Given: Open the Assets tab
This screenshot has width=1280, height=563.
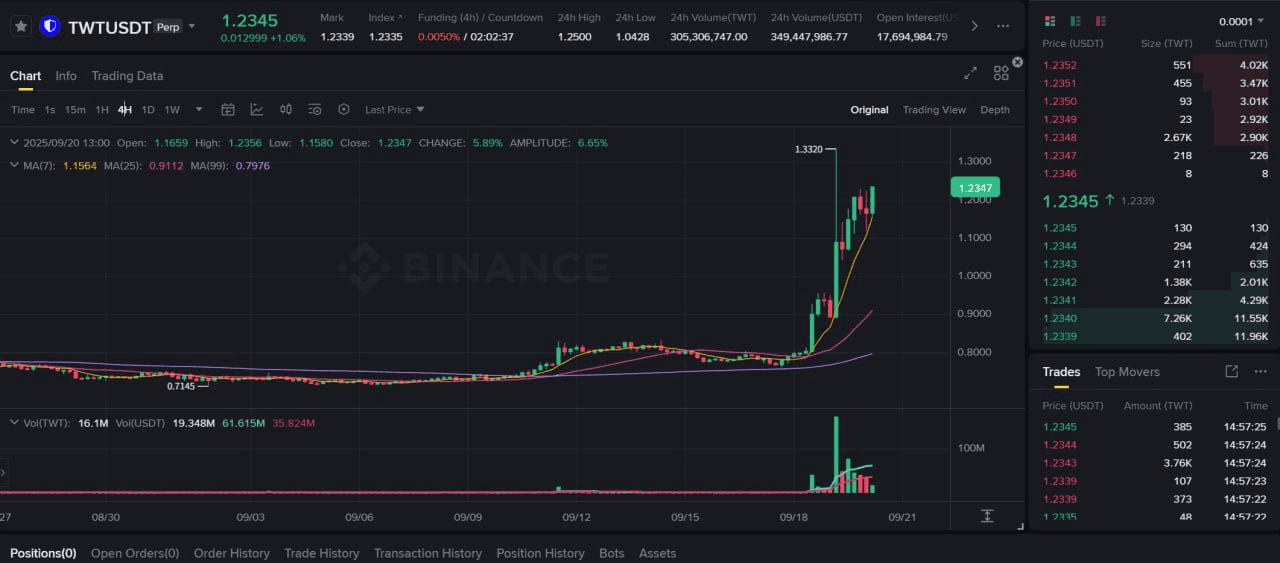Looking at the screenshot, I should 657,553.
